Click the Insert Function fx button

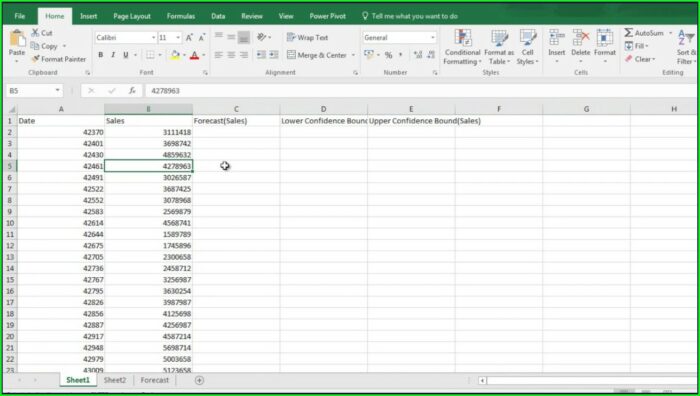click(x=132, y=91)
